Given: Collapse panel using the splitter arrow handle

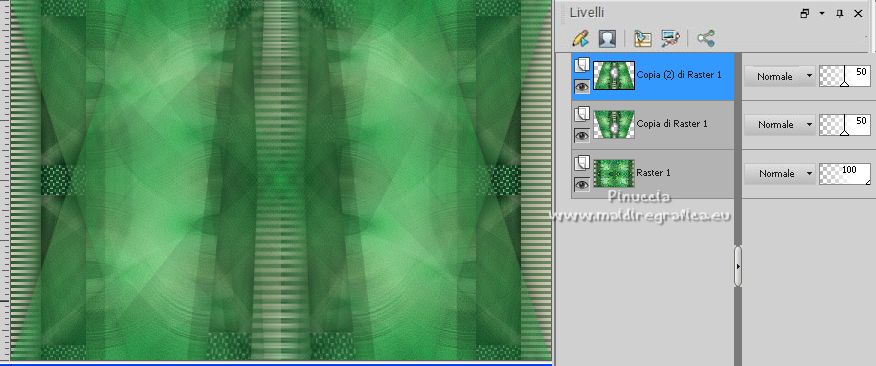Looking at the screenshot, I should coord(738,267).
